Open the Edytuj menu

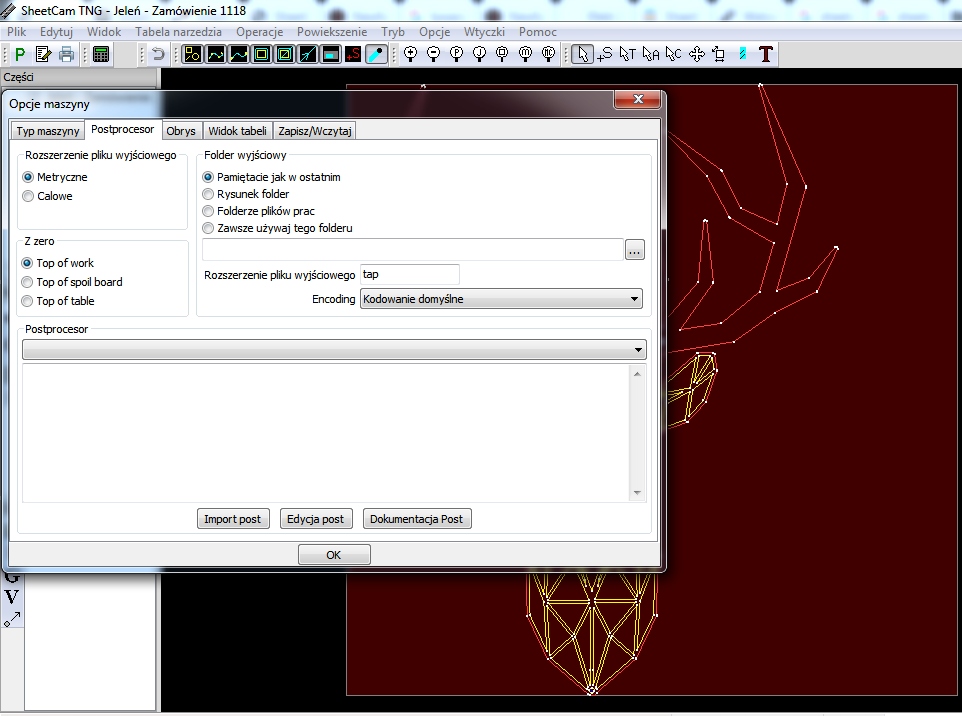(x=56, y=32)
